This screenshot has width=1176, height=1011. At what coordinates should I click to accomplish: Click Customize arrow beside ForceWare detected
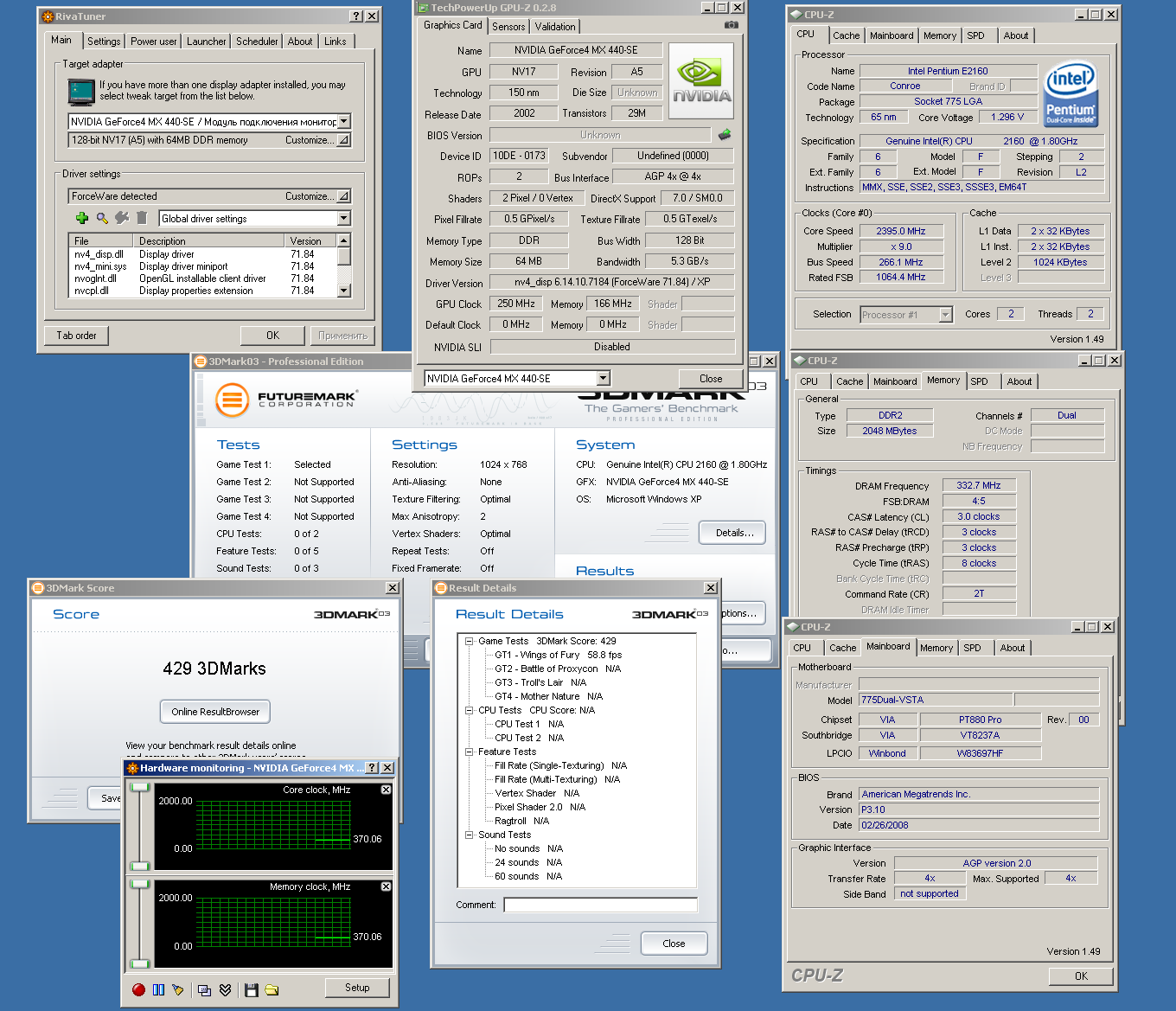(343, 196)
